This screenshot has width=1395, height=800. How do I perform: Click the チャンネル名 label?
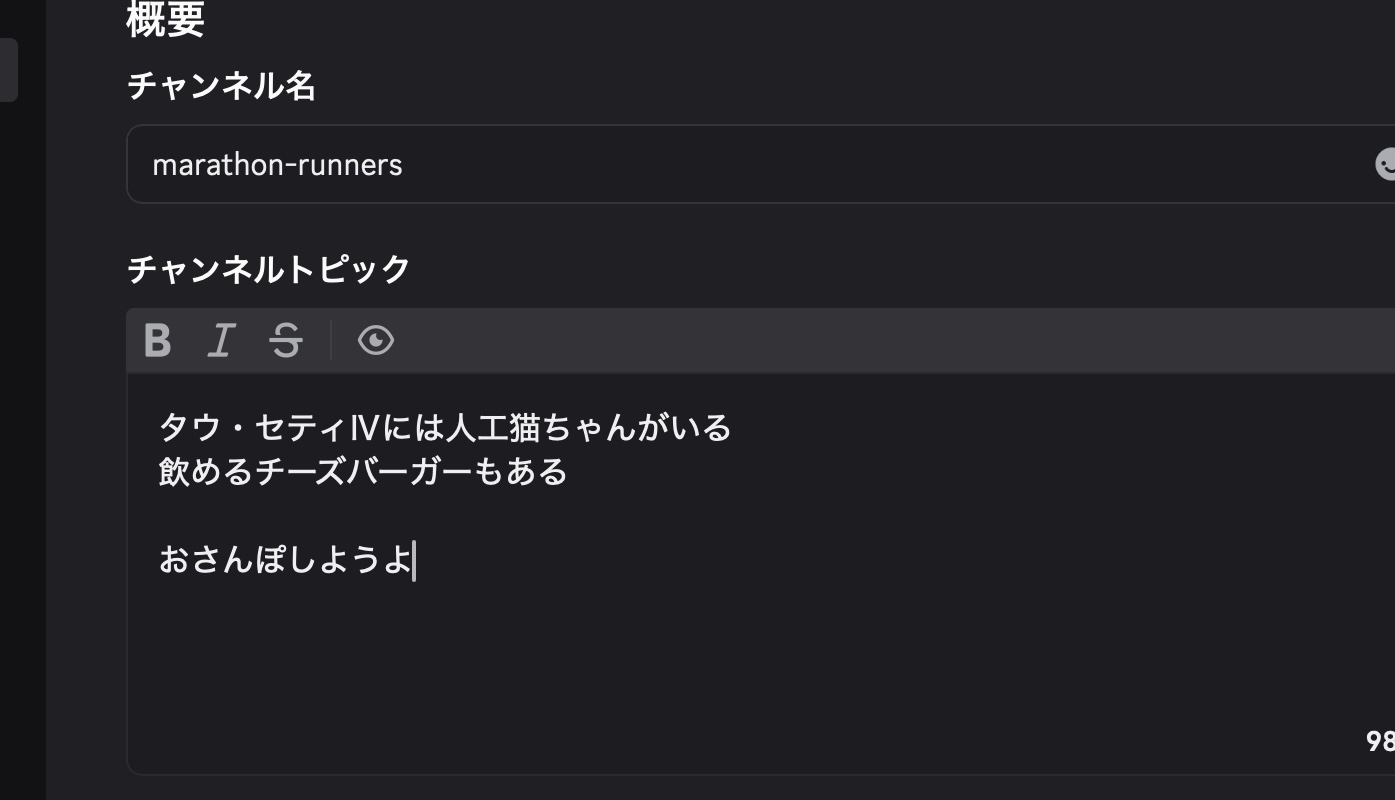tap(221, 86)
